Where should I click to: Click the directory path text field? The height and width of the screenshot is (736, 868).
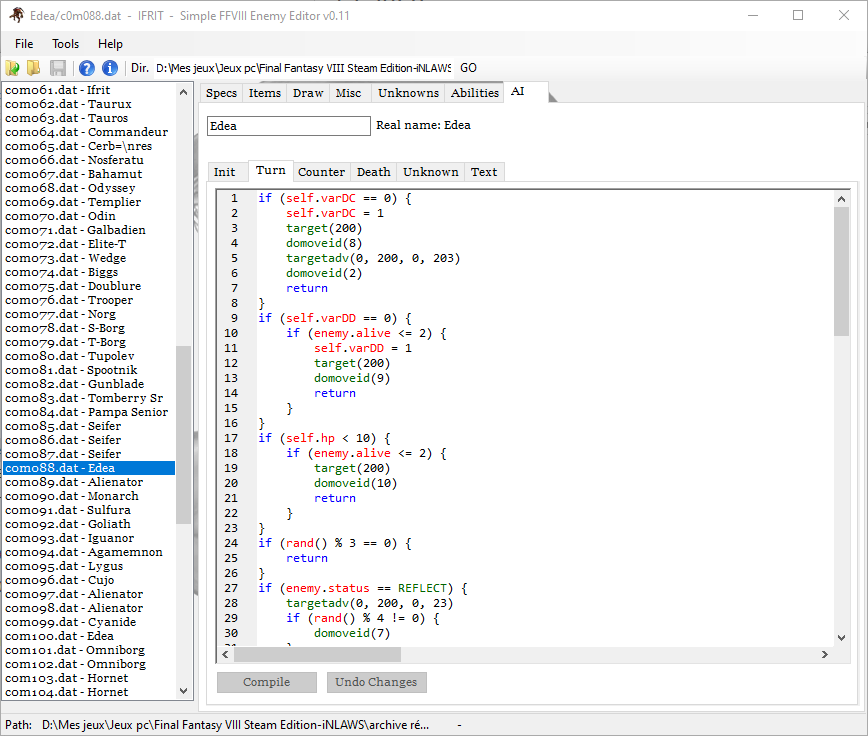tap(303, 68)
